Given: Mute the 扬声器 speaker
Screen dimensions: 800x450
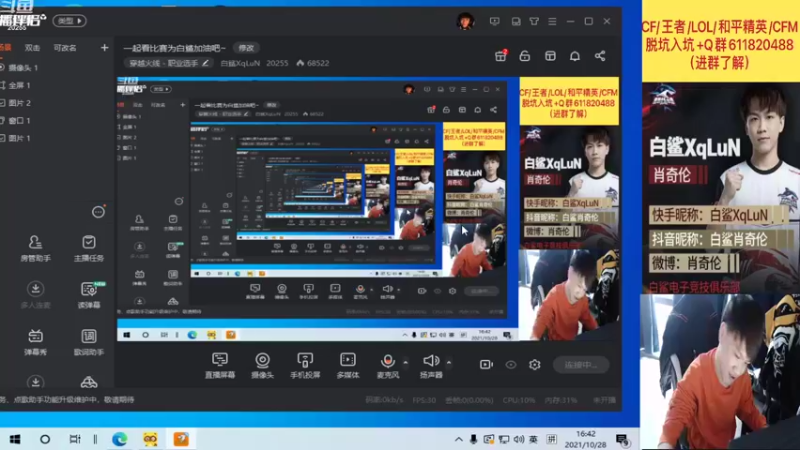Looking at the screenshot, I should click(x=431, y=365).
